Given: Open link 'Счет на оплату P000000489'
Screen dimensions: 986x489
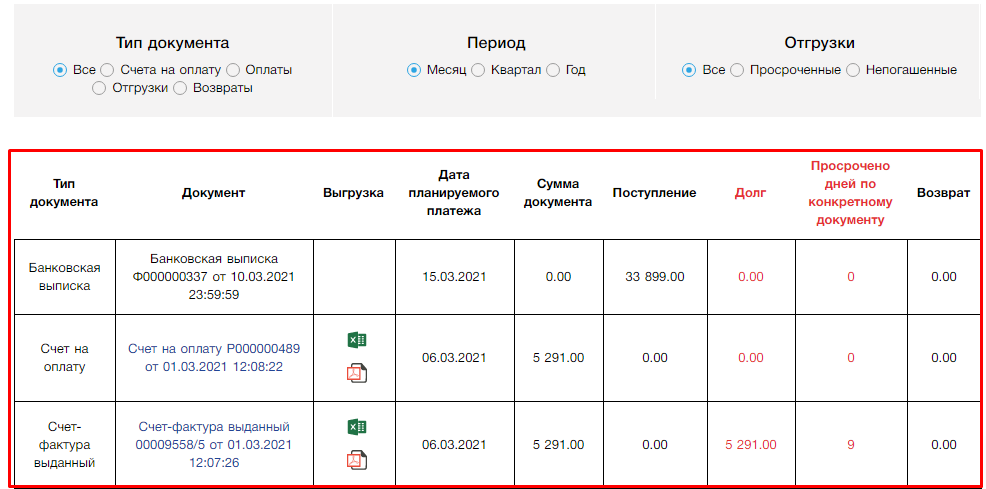Looking at the screenshot, I should click(x=214, y=357).
